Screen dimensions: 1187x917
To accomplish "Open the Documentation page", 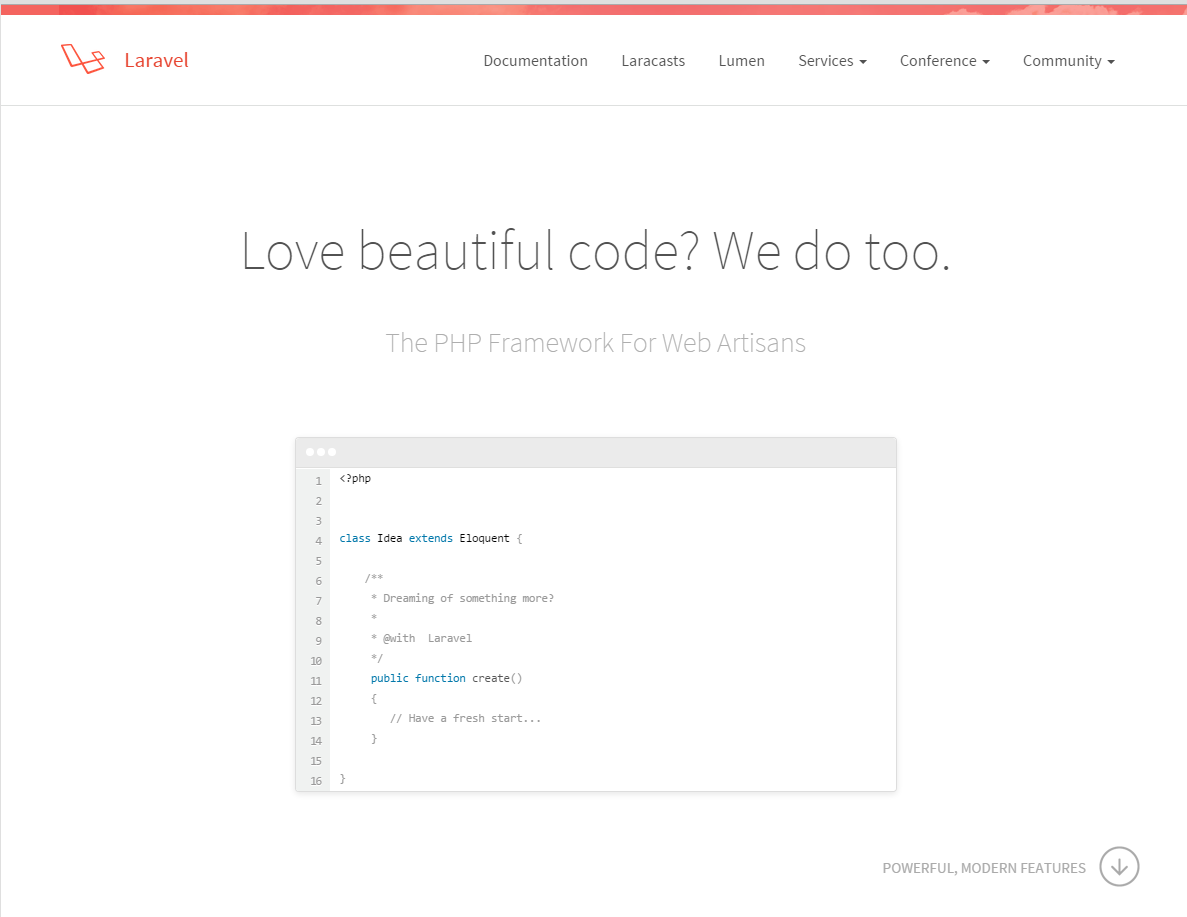I will pyautogui.click(x=535, y=61).
